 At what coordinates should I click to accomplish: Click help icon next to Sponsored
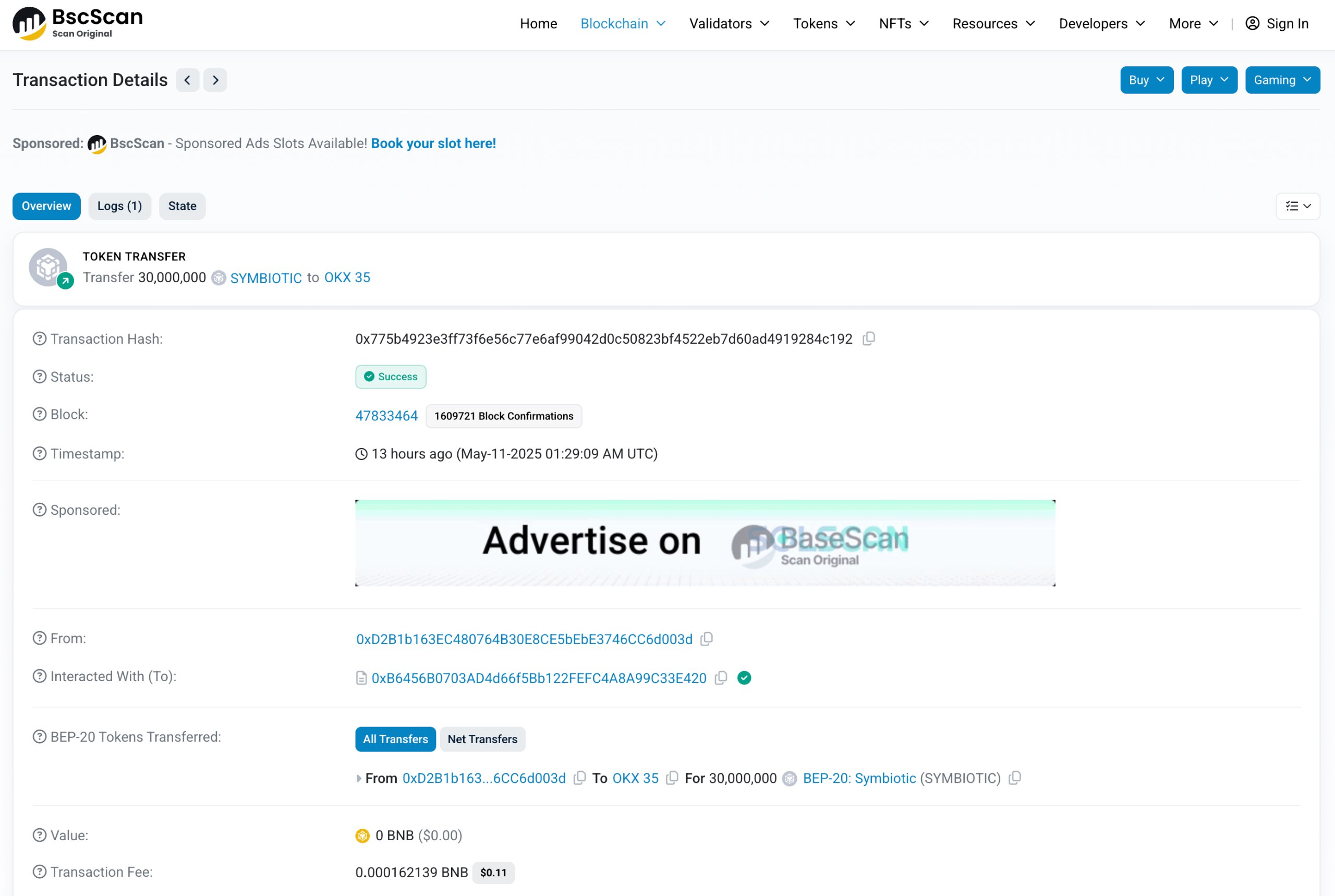pyautogui.click(x=40, y=510)
